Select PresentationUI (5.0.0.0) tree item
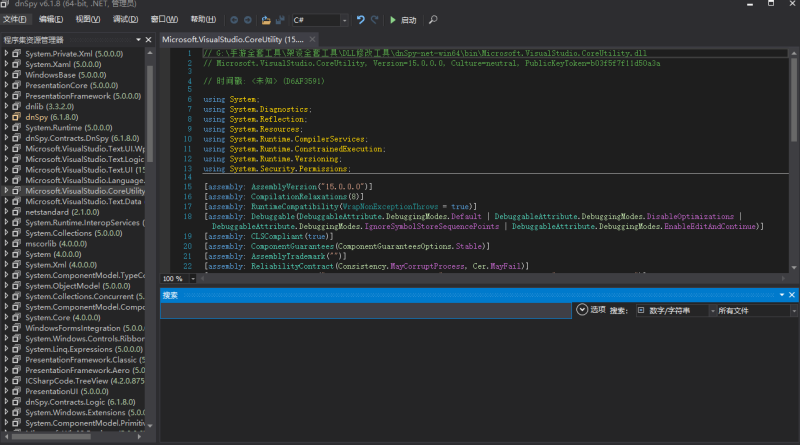 coord(67,391)
